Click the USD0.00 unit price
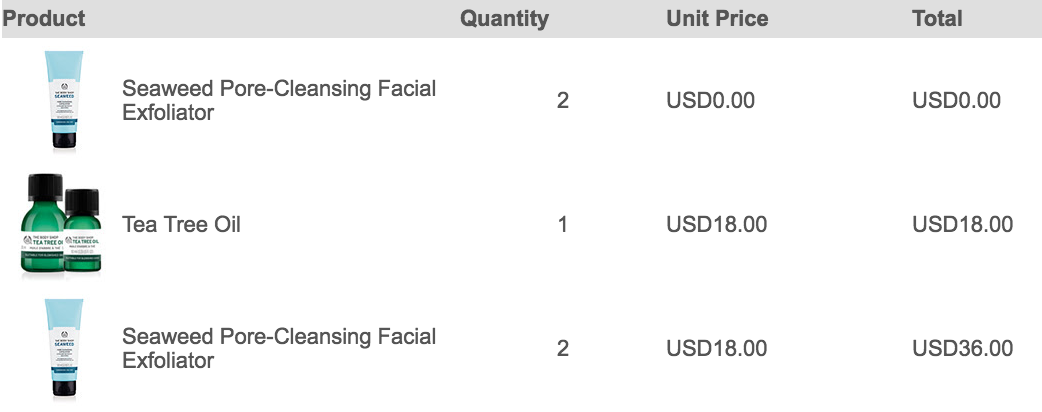This screenshot has height=412, width=1042. (x=711, y=100)
